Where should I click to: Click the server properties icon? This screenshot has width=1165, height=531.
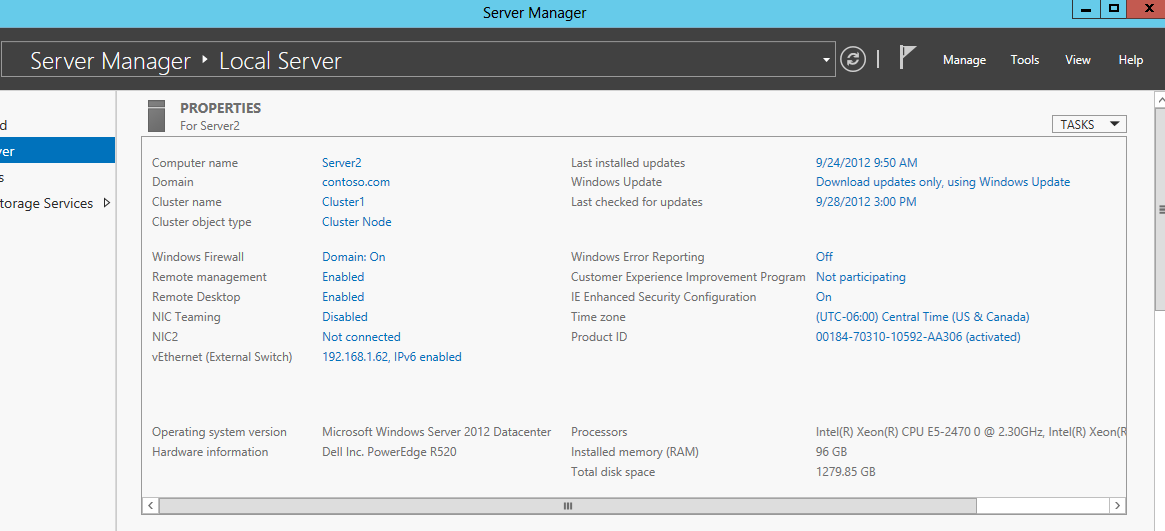click(x=156, y=116)
